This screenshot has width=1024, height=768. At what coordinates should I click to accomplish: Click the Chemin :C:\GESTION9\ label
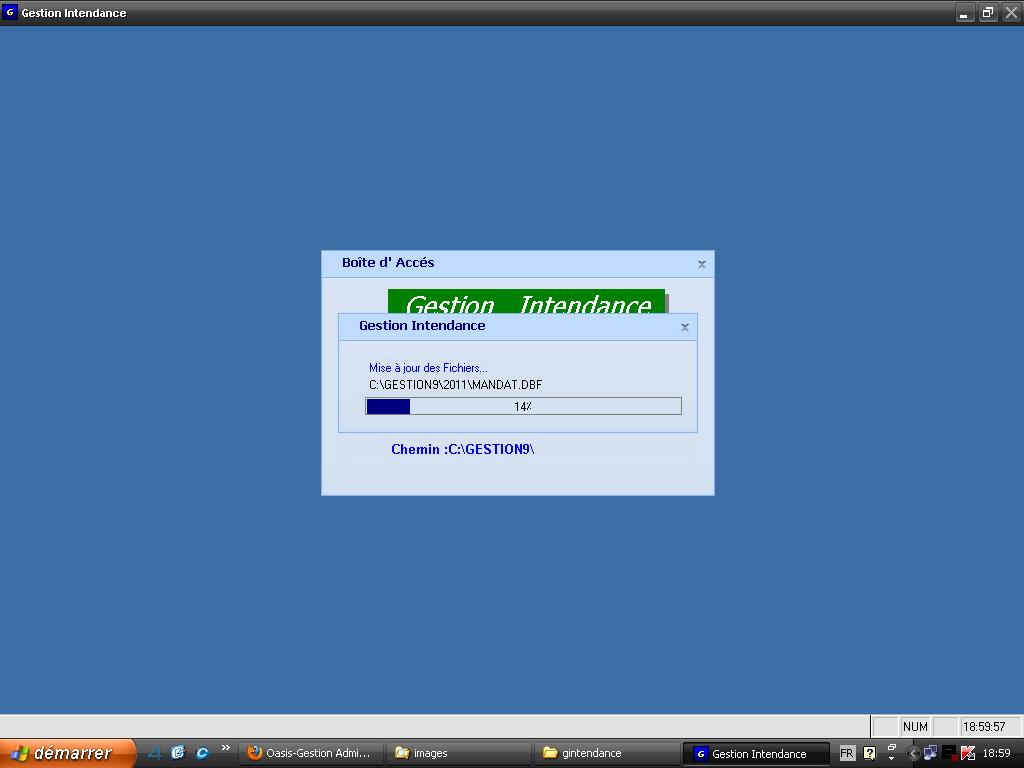[x=462, y=449]
